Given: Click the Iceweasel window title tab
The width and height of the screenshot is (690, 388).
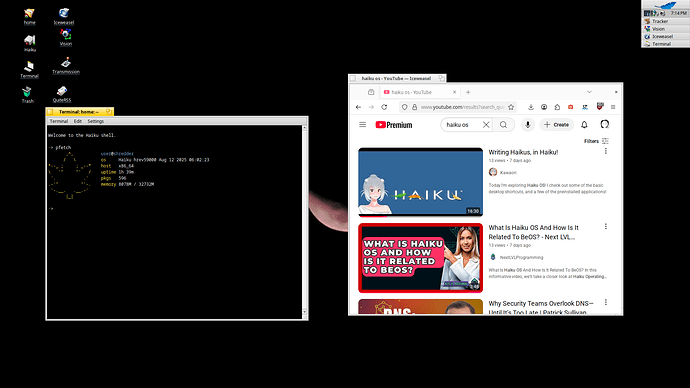Looking at the screenshot, I should pyautogui.click(x=397, y=78).
